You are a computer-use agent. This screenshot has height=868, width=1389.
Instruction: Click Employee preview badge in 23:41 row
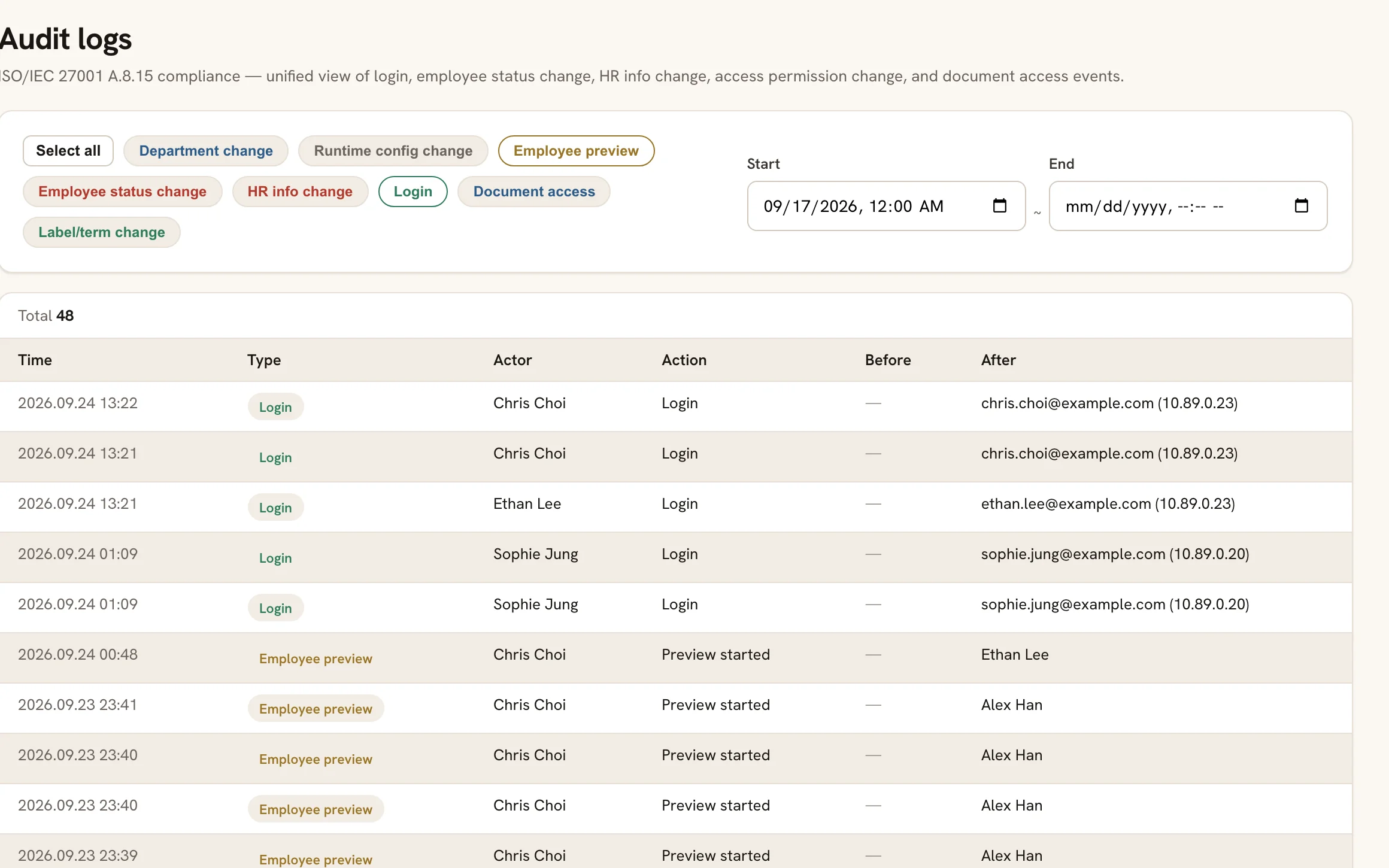coord(316,709)
